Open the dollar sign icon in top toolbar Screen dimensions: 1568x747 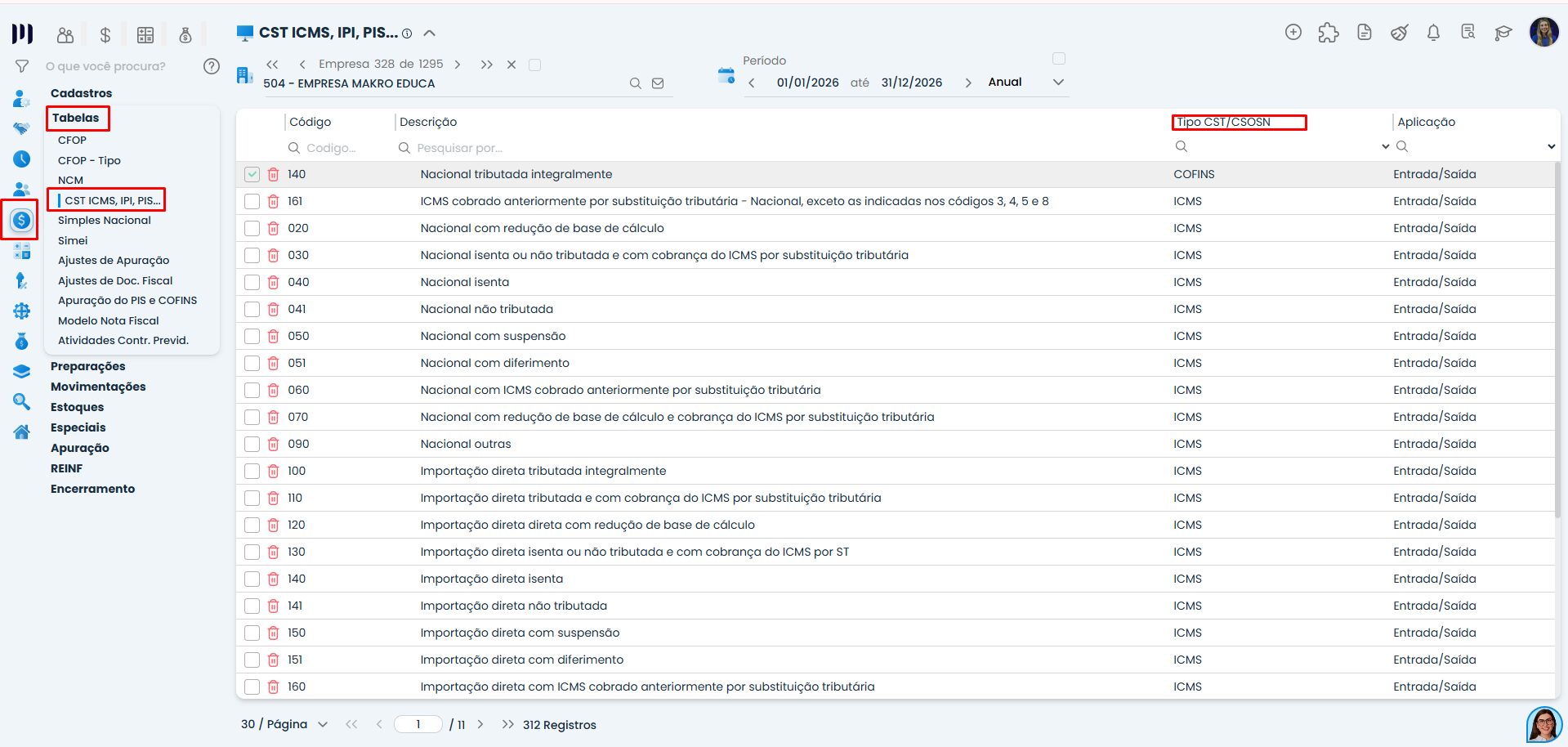click(x=105, y=34)
